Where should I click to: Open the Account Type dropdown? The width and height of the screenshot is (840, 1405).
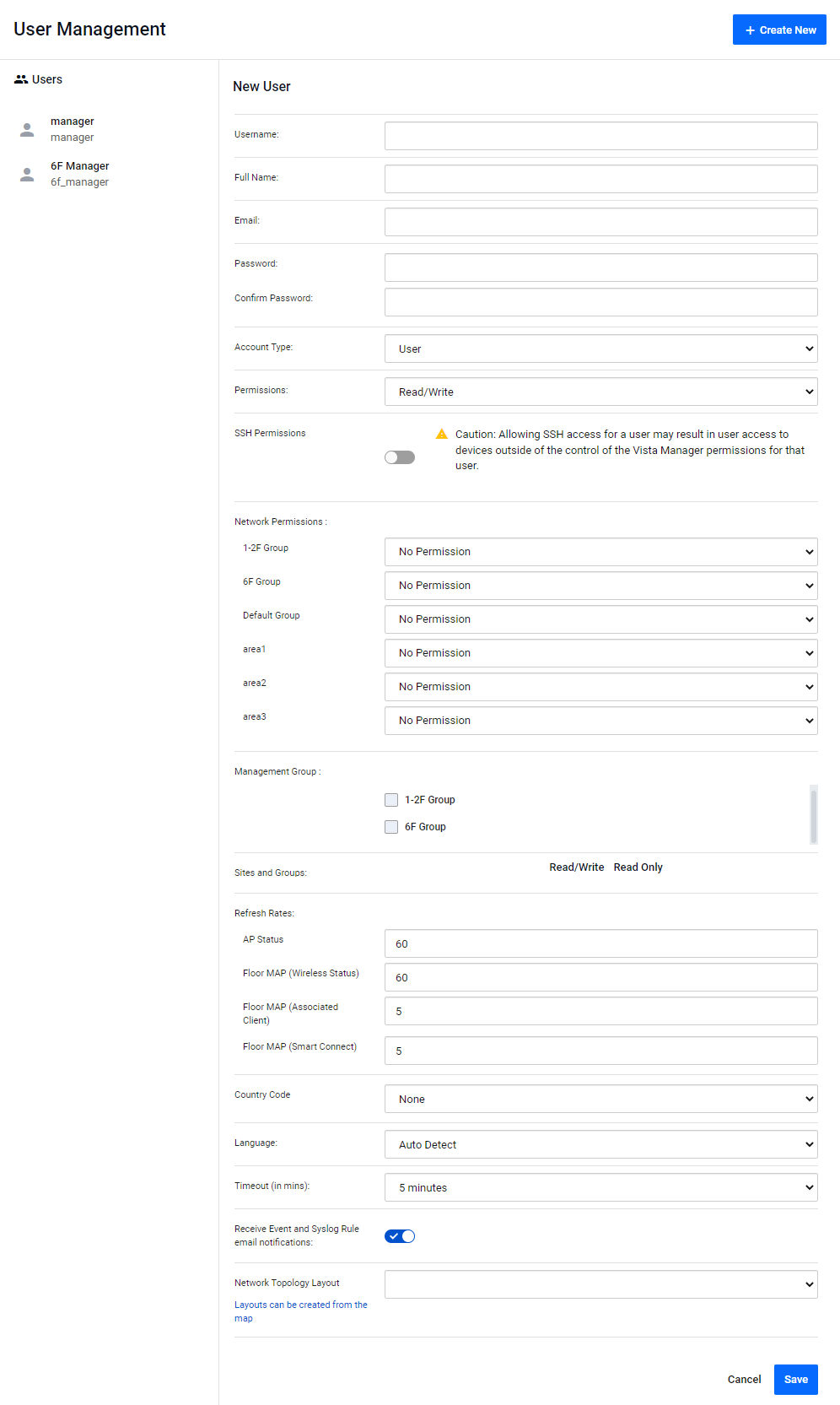[x=600, y=349]
